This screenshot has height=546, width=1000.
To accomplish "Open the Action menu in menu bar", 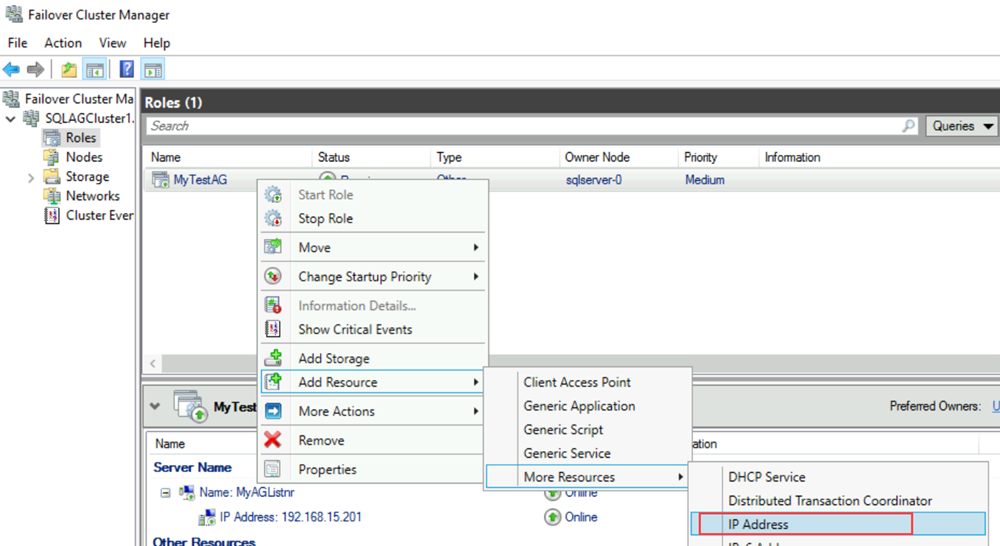I will [x=63, y=43].
